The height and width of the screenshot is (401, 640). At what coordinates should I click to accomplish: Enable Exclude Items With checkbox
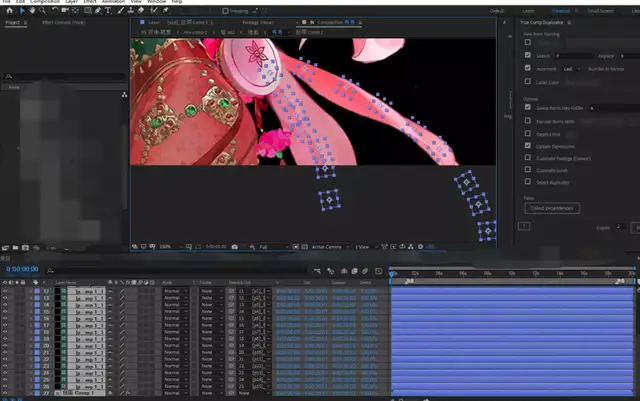[528, 120]
